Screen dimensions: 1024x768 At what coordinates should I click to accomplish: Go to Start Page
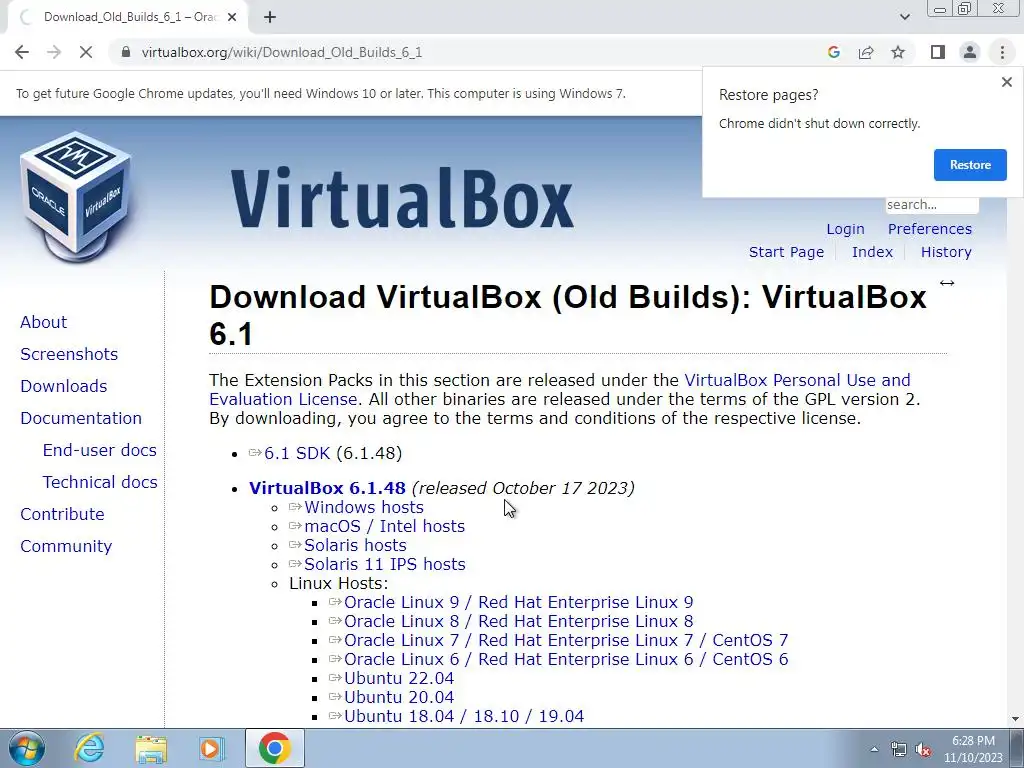point(786,252)
